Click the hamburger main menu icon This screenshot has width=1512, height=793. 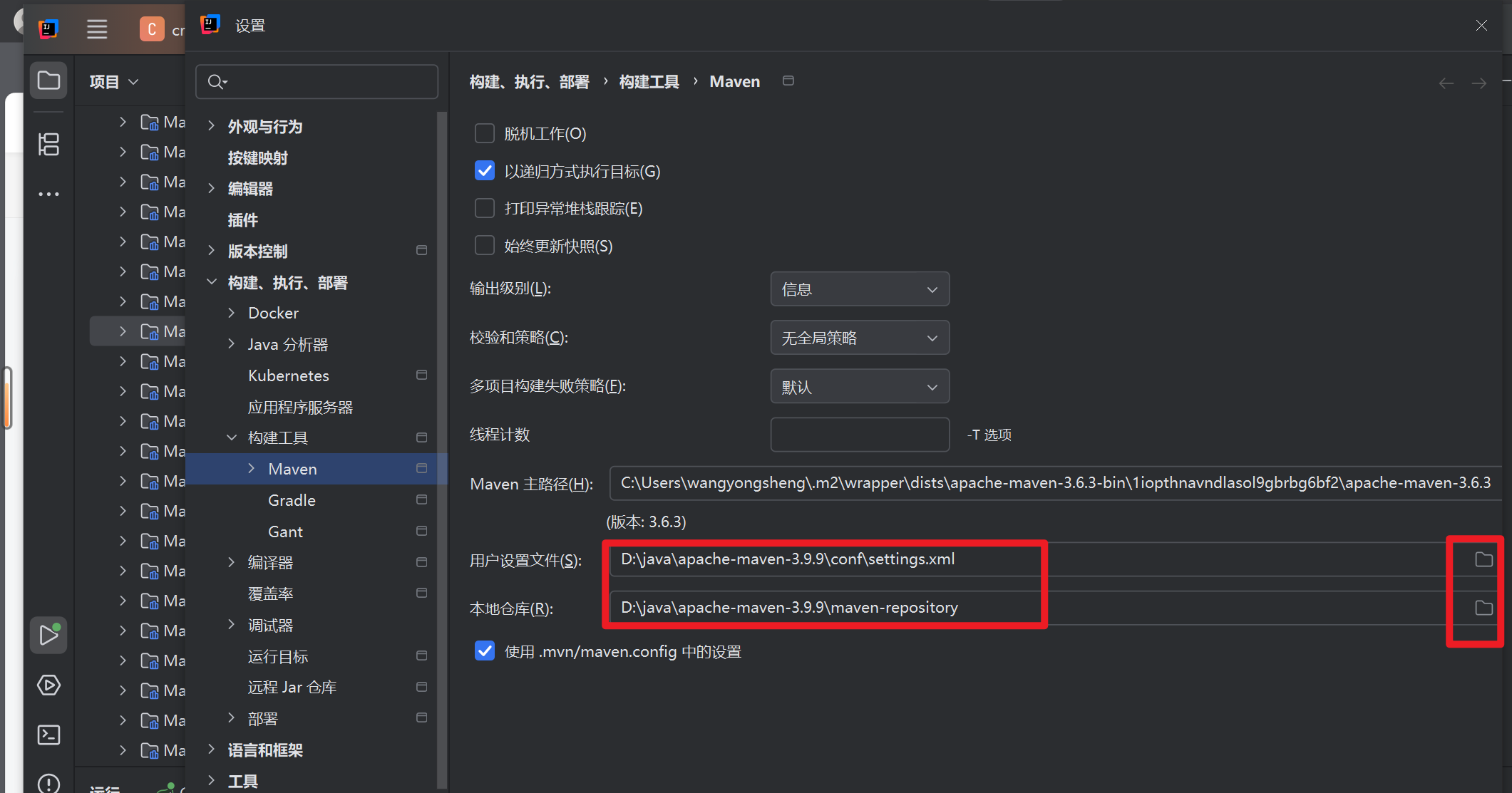click(97, 29)
